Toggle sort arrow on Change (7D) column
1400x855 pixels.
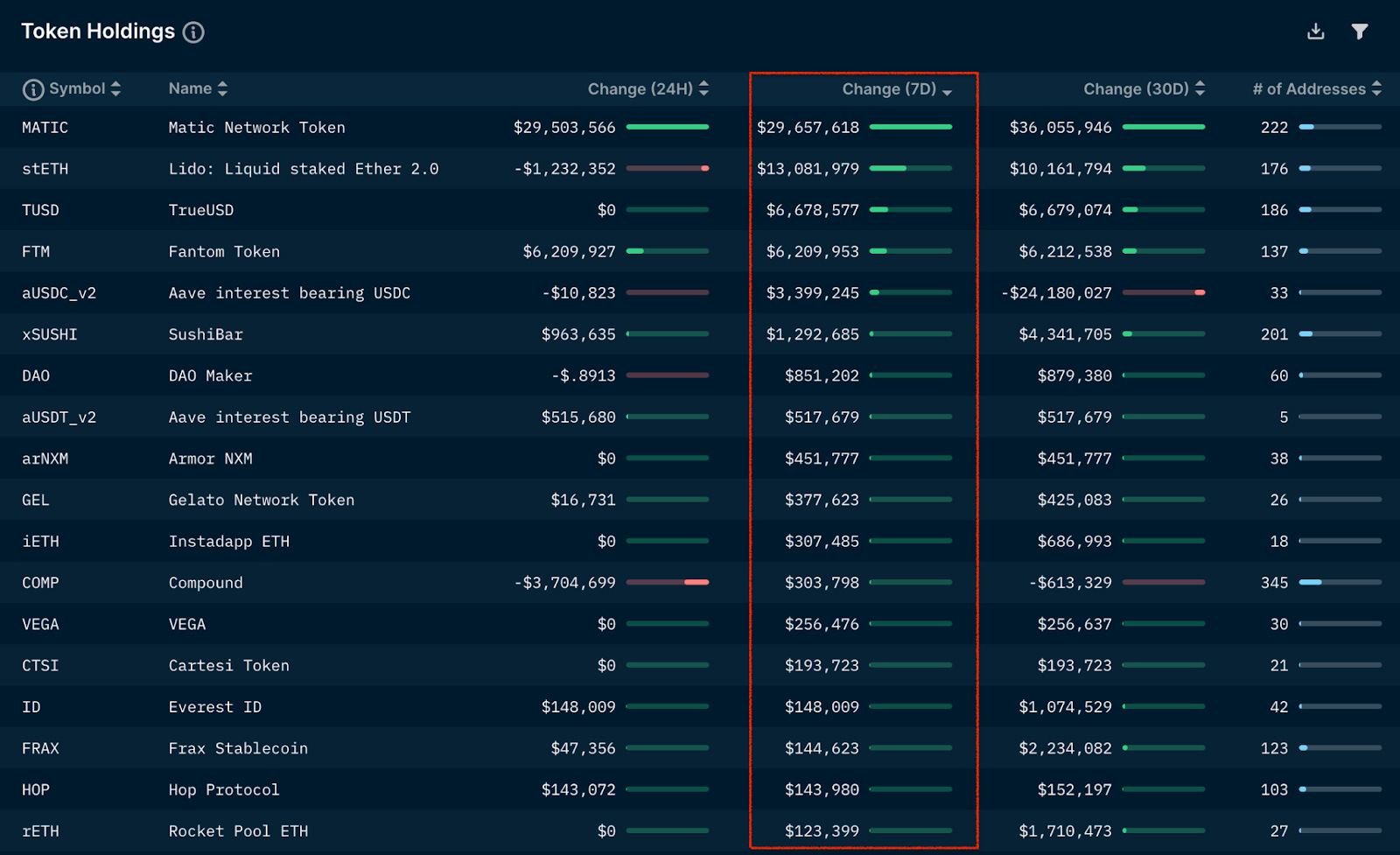point(947,91)
